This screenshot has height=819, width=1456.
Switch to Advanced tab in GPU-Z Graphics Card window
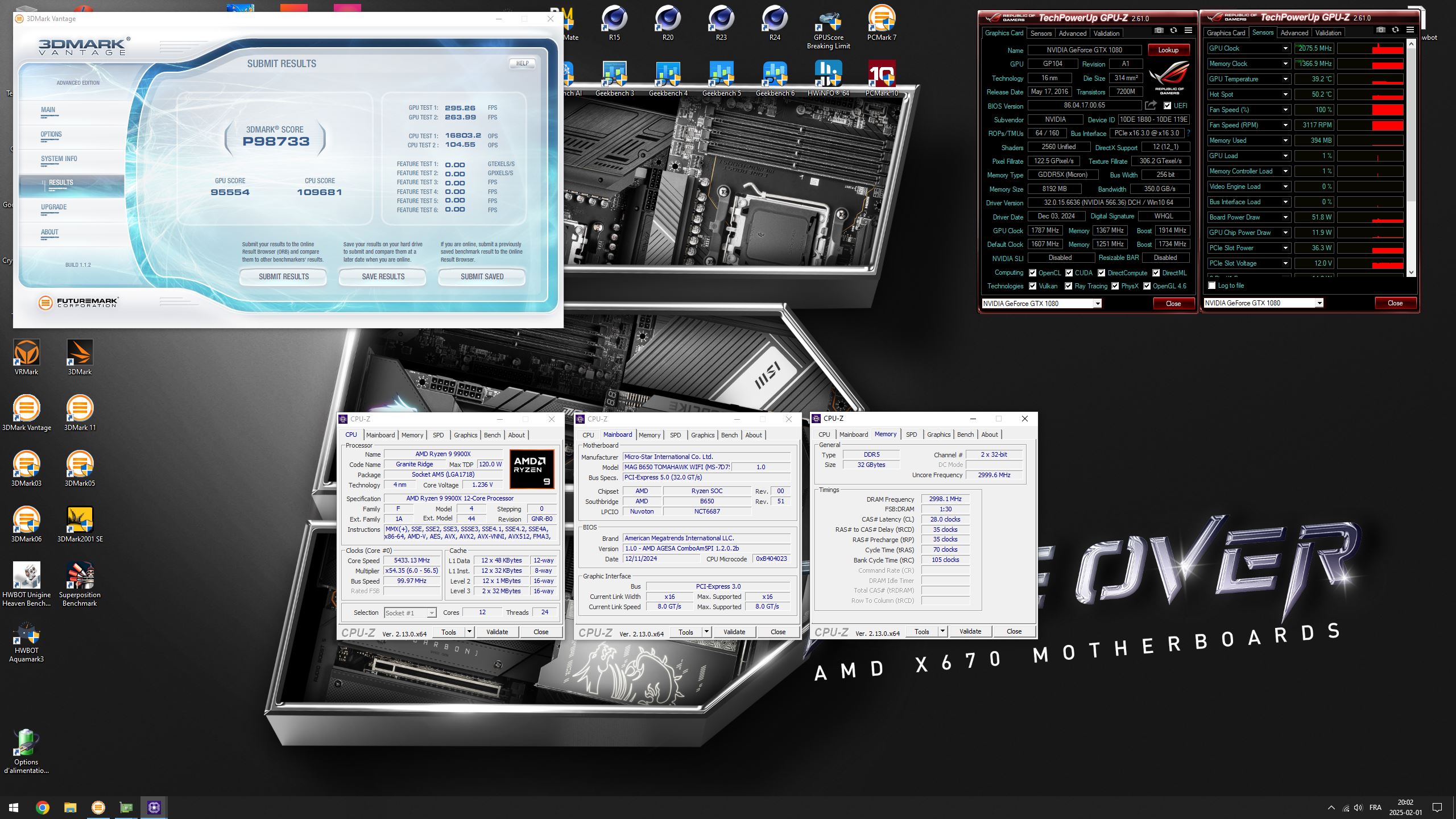coord(1072,34)
